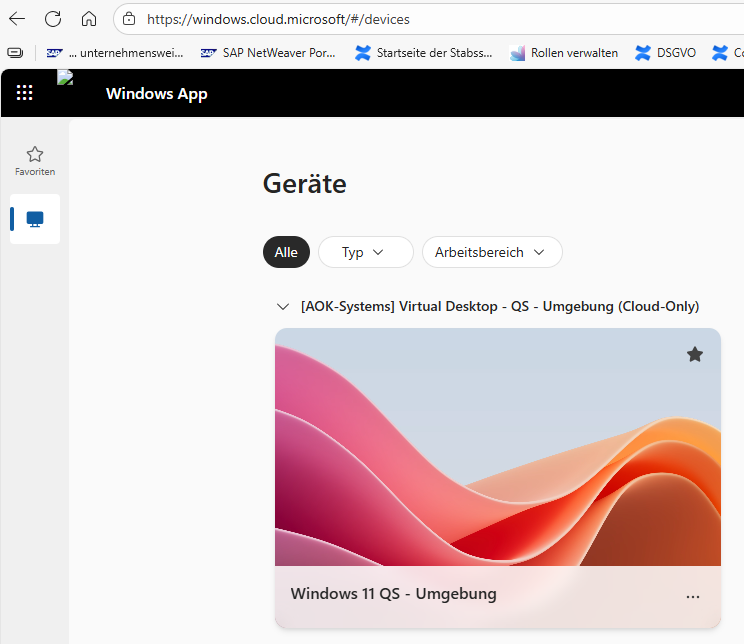
Task: Click the Windows App title in header
Action: [156, 94]
